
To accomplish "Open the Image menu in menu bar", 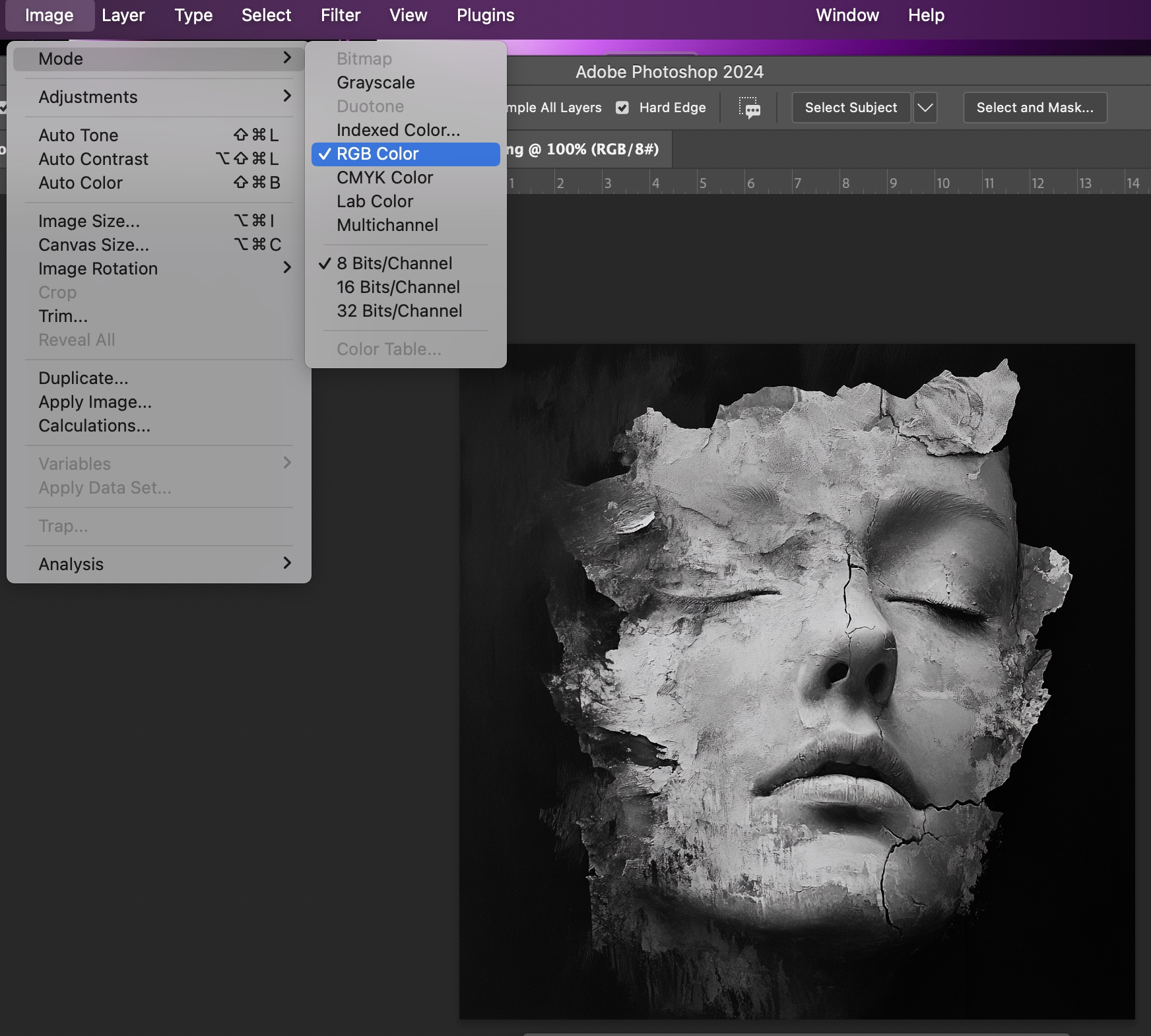I will click(49, 15).
